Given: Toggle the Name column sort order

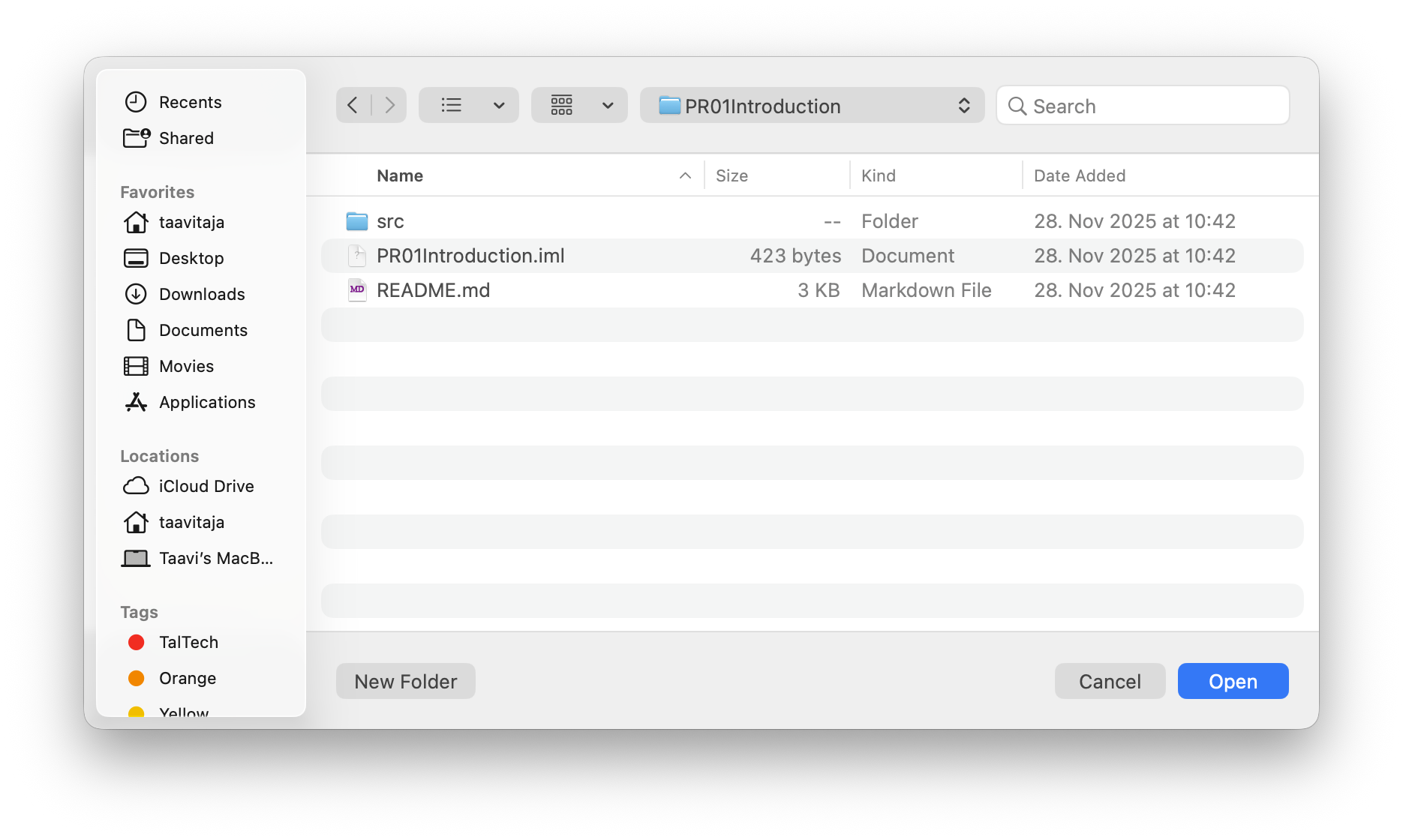Looking at the screenshot, I should click(x=399, y=175).
